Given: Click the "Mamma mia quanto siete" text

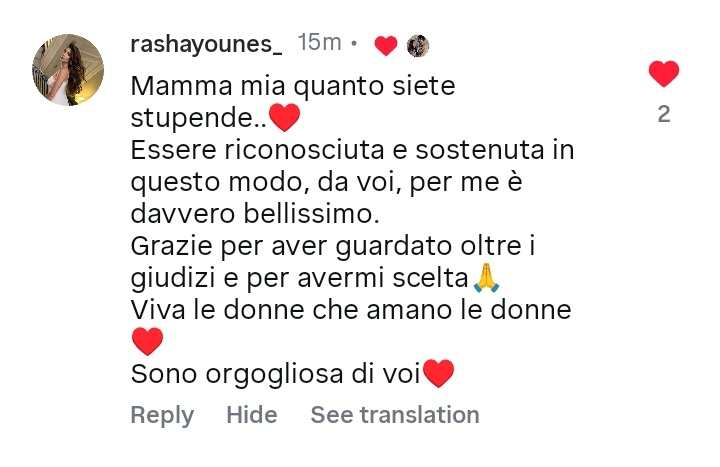Looking at the screenshot, I should pyautogui.click(x=293, y=87).
